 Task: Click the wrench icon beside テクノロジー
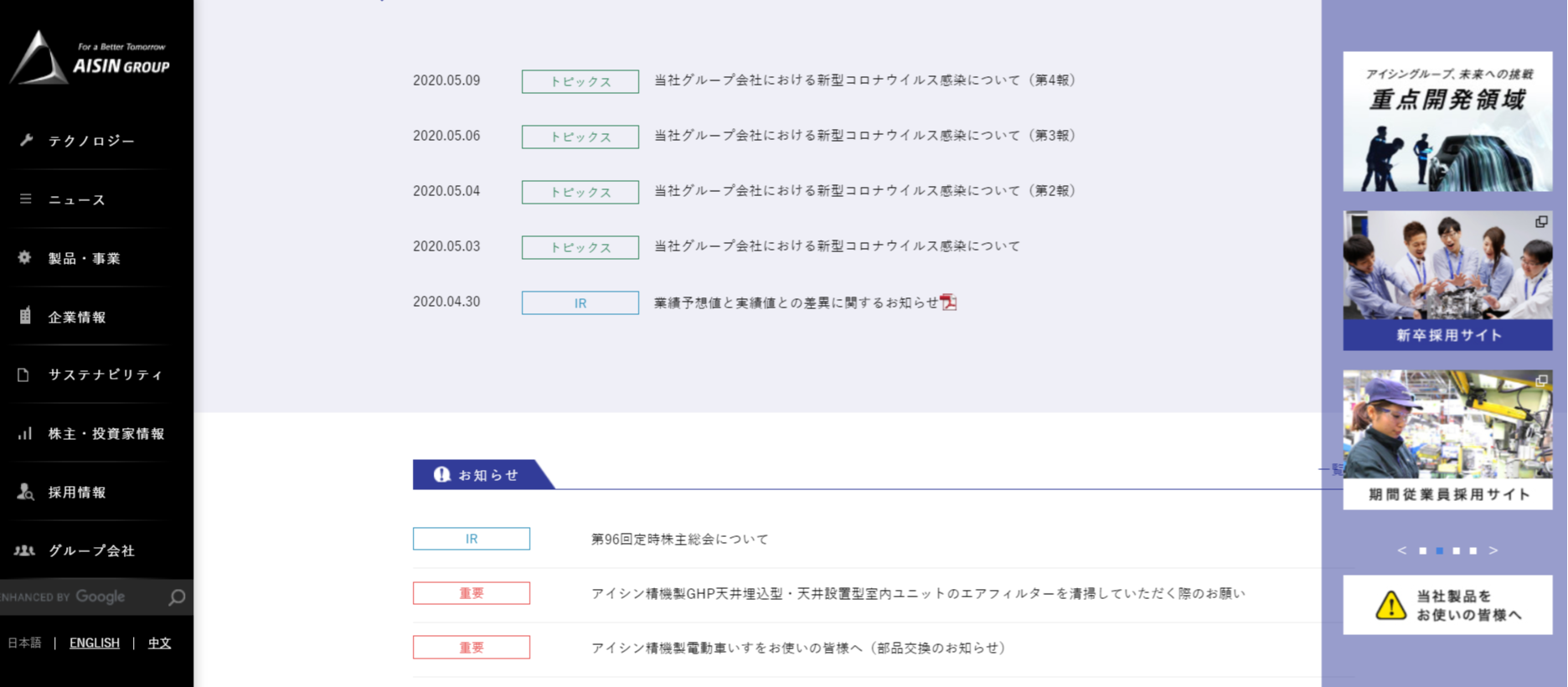pyautogui.click(x=26, y=141)
